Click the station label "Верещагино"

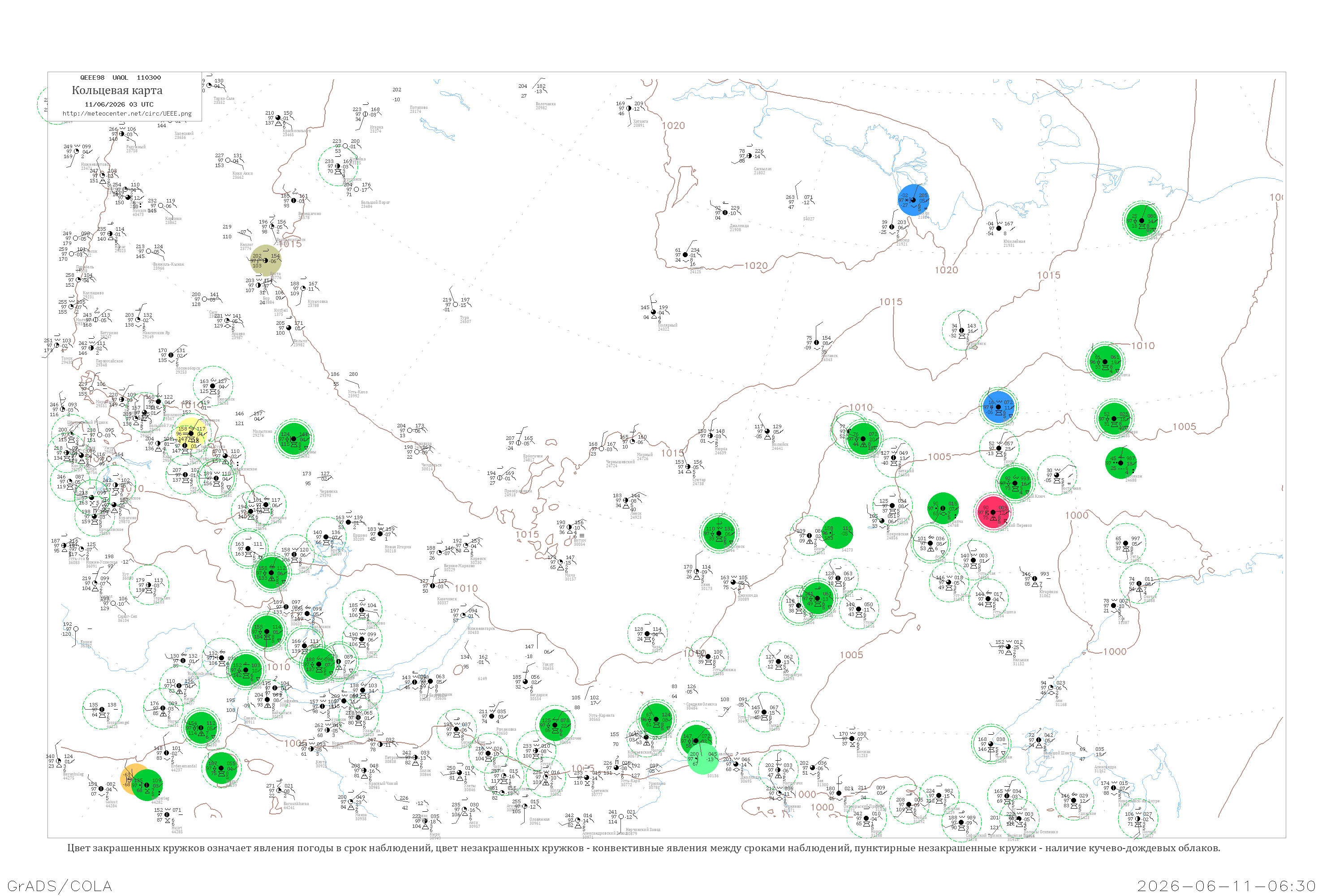coord(310,214)
